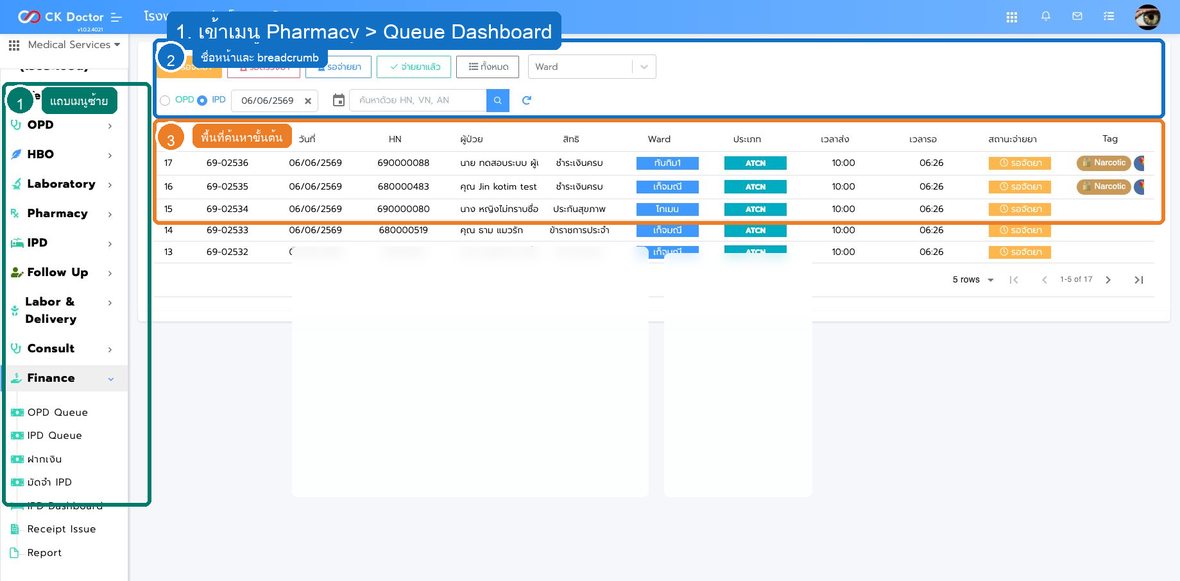Click the Pharmacy Rx icon in sidebar
This screenshot has height=581, width=1180.
pyautogui.click(x=15, y=214)
